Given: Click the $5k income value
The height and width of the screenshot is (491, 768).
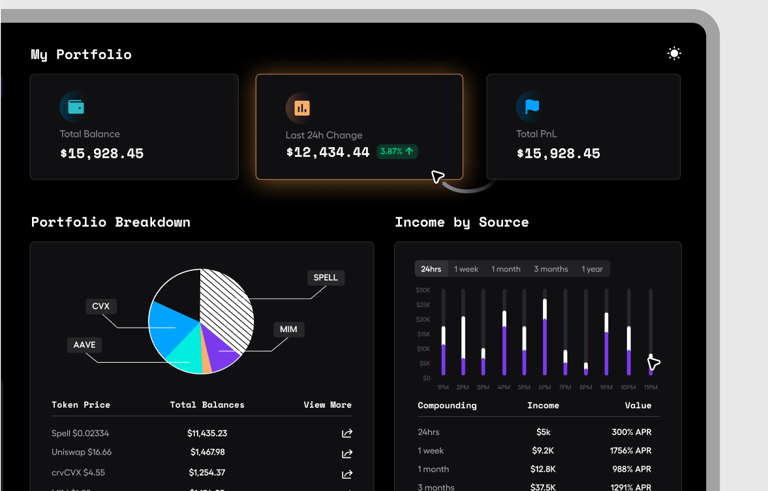Looking at the screenshot, I should pos(543,432).
